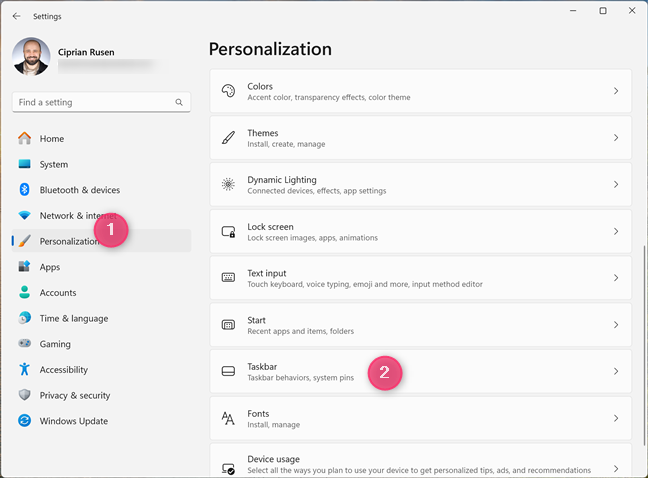Click the magnifier search icon
This screenshot has height=478, width=648.
tap(179, 102)
